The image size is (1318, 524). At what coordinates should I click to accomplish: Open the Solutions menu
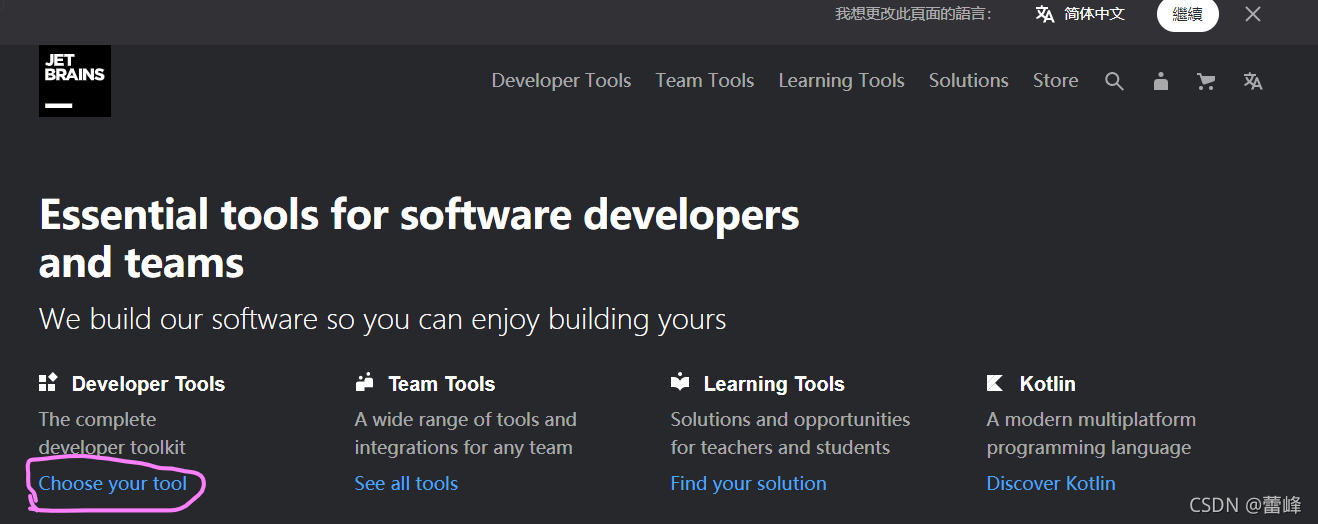968,81
